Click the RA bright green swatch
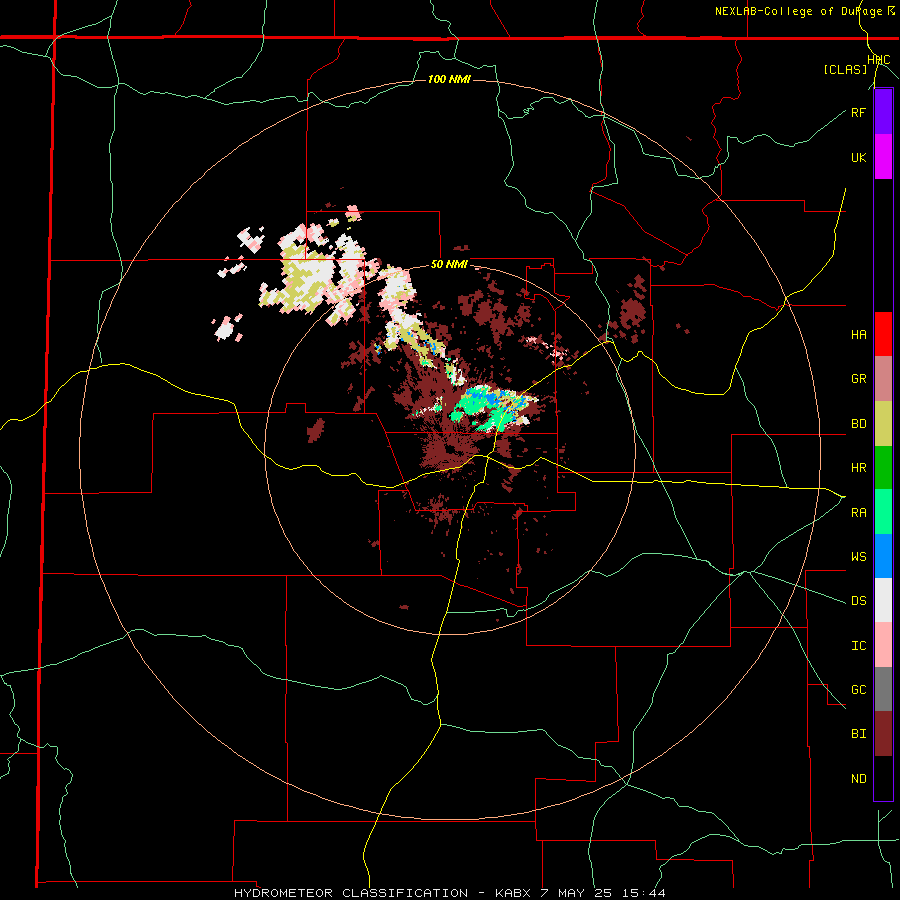This screenshot has width=900, height=900. (883, 512)
